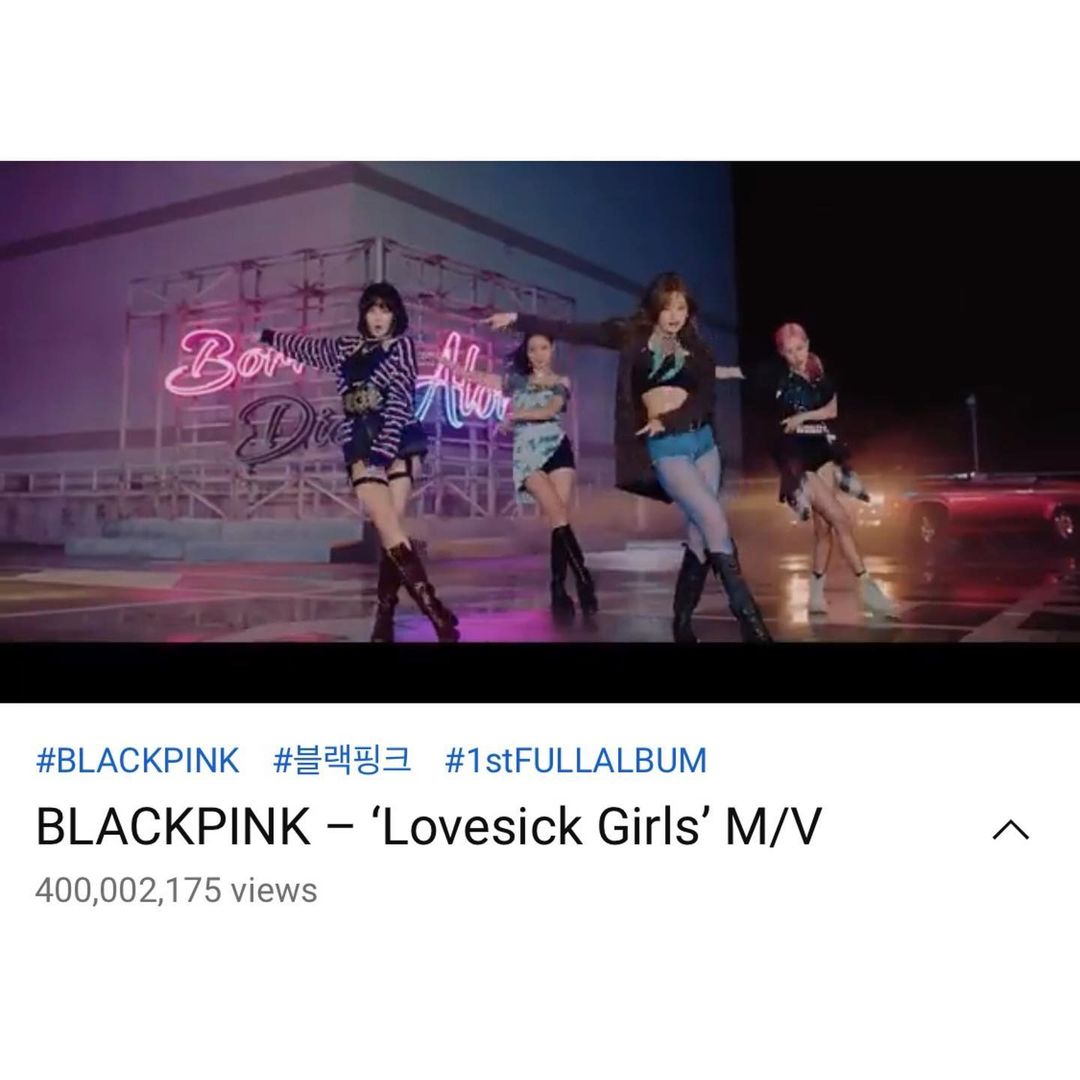1080x1080 pixels.
Task: Open the #1stFULLALBUM hashtag
Action: click(x=576, y=761)
